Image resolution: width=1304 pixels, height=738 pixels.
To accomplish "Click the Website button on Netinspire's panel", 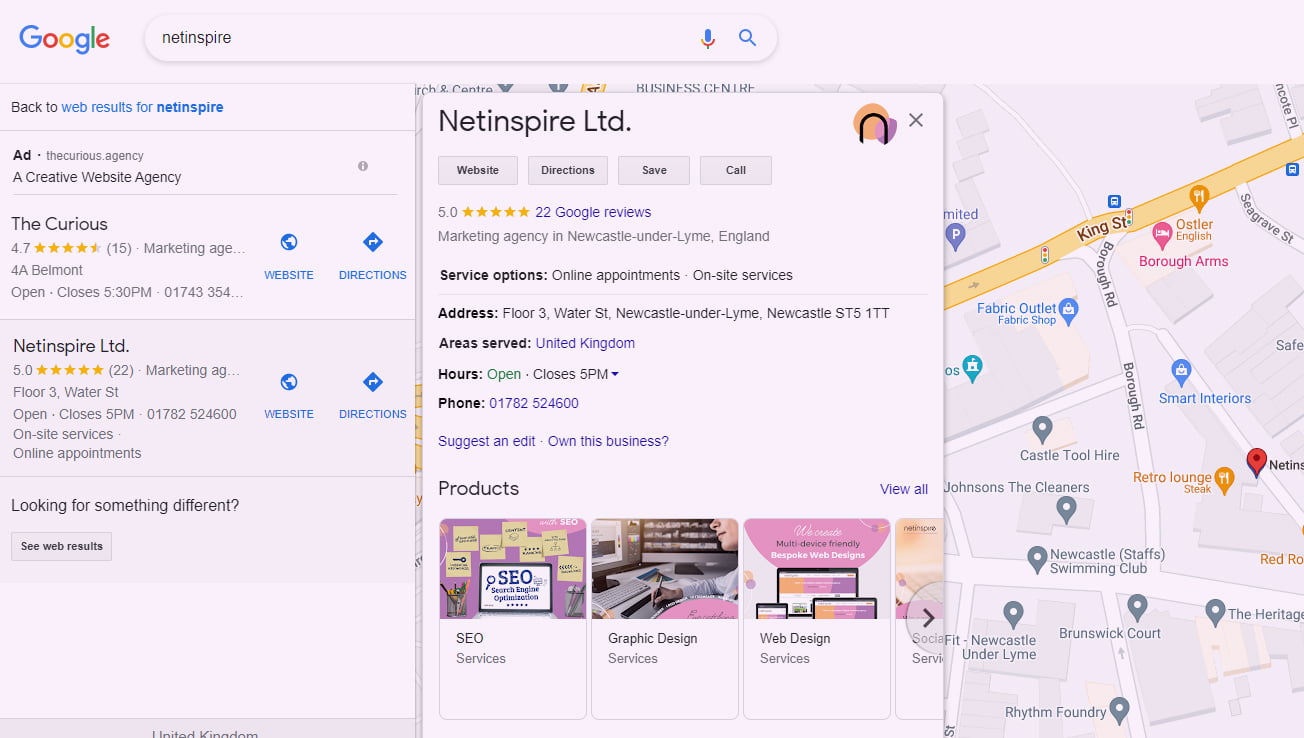I will pyautogui.click(x=477, y=170).
